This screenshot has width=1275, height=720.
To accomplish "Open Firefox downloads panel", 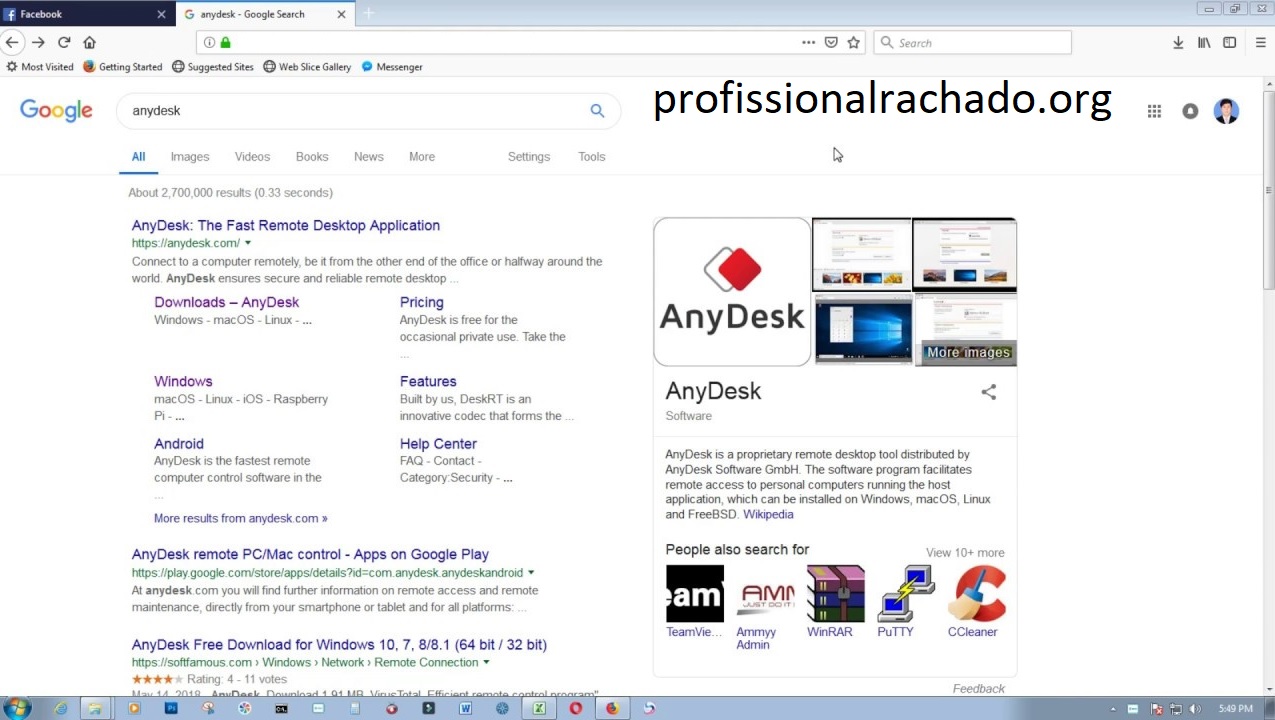I will pos(1178,42).
